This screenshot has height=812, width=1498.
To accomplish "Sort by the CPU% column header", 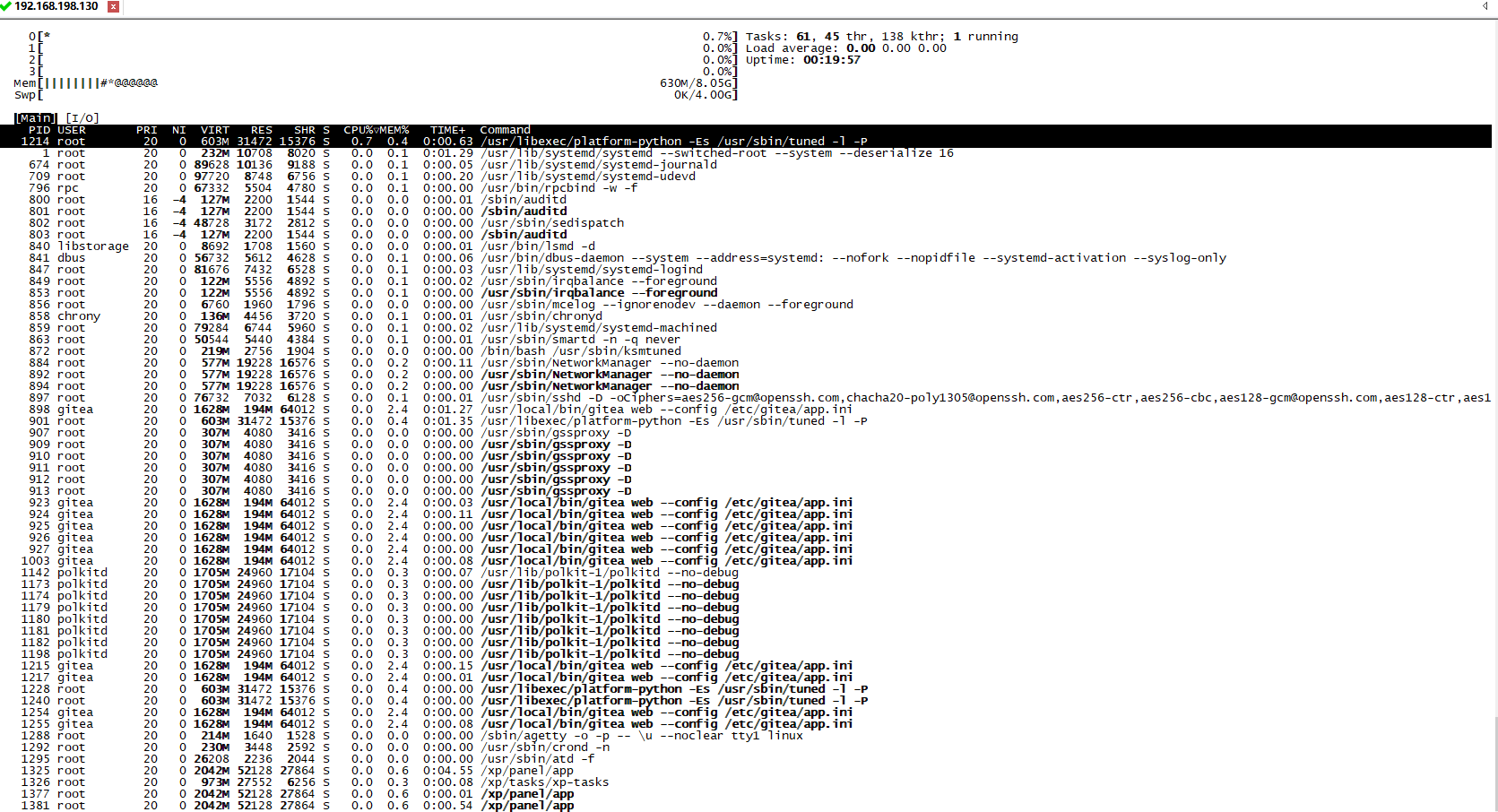I will click(359, 130).
